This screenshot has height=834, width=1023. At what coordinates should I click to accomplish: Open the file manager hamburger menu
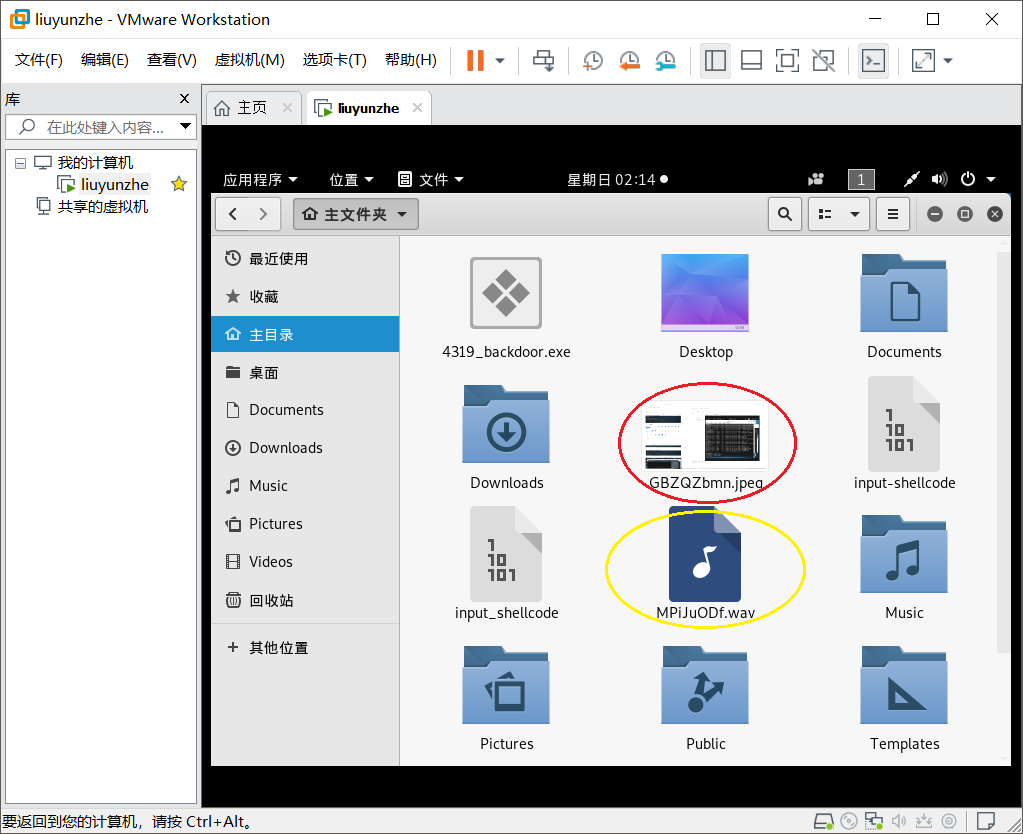(x=893, y=214)
